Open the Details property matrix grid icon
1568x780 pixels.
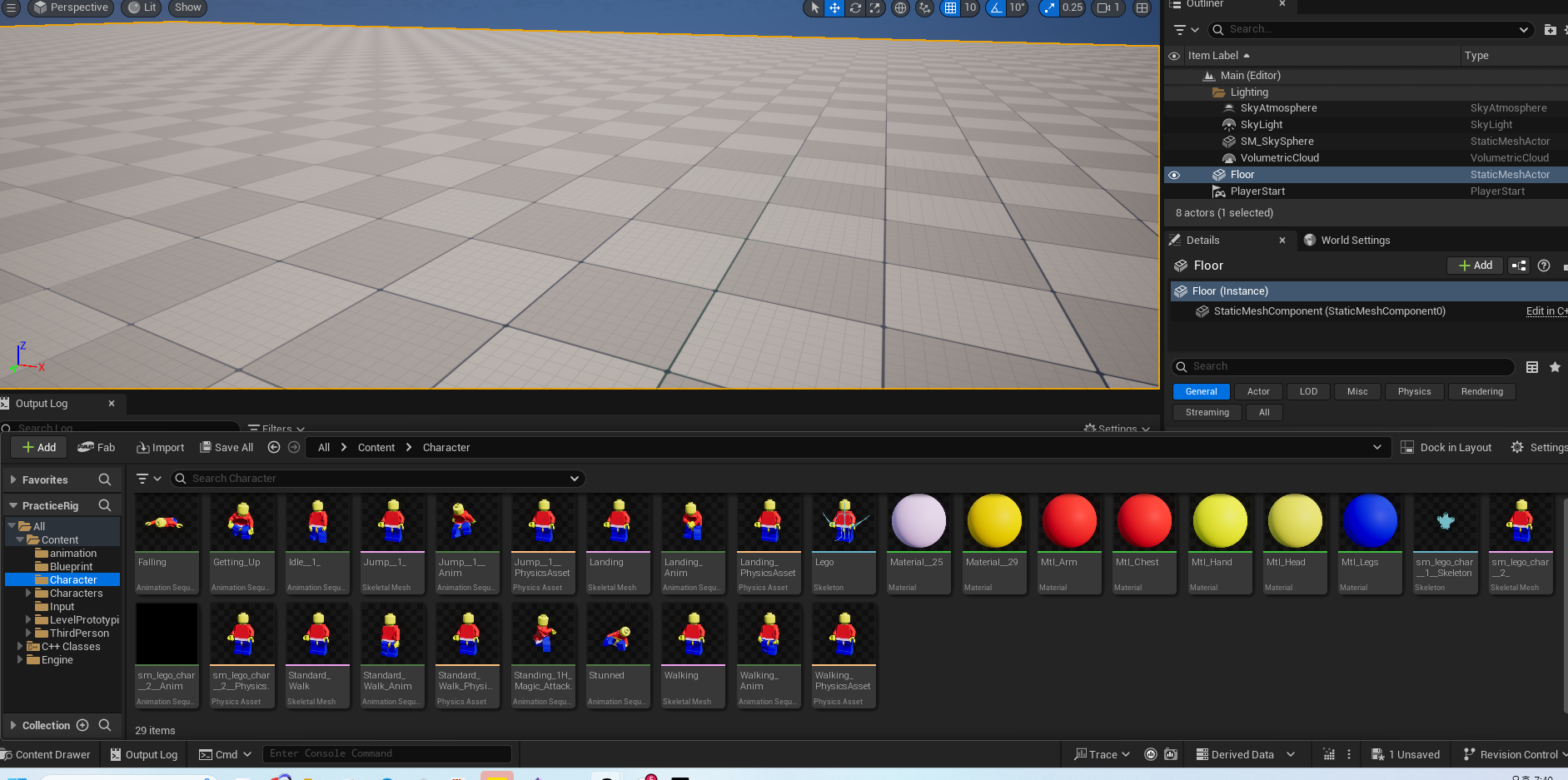(1531, 367)
